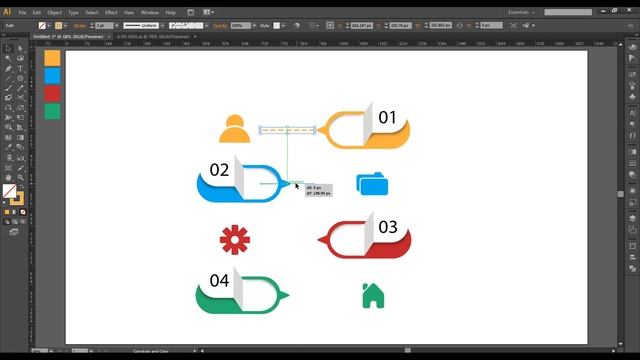This screenshot has height=360, width=640.
Task: Select the Column Graph tool
Action: pos(20,158)
